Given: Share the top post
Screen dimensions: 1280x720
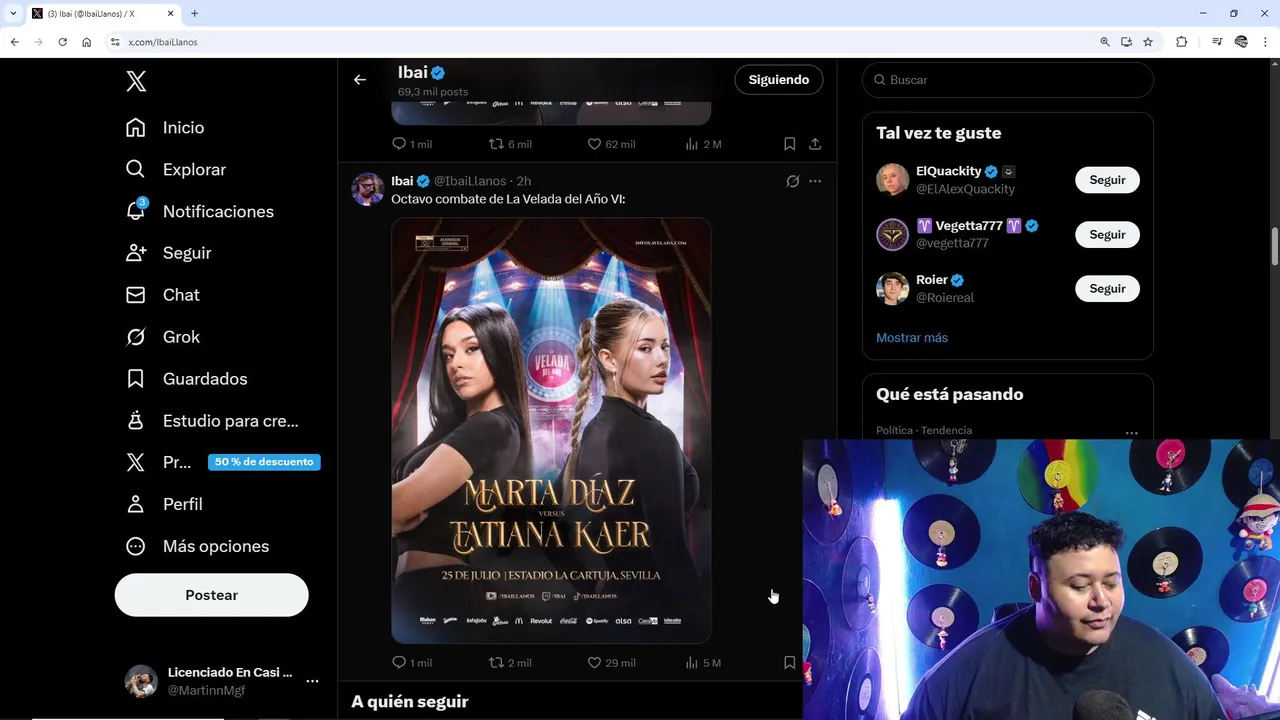Looking at the screenshot, I should [x=815, y=144].
